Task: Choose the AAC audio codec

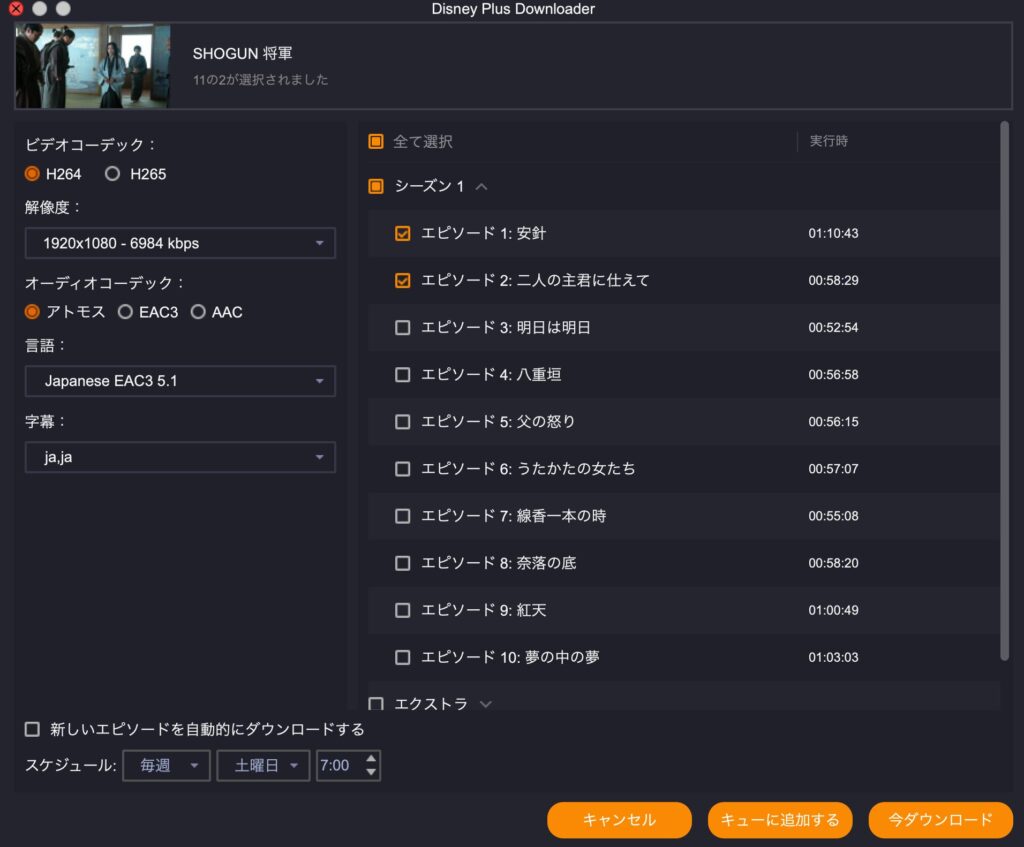Action: [198, 312]
